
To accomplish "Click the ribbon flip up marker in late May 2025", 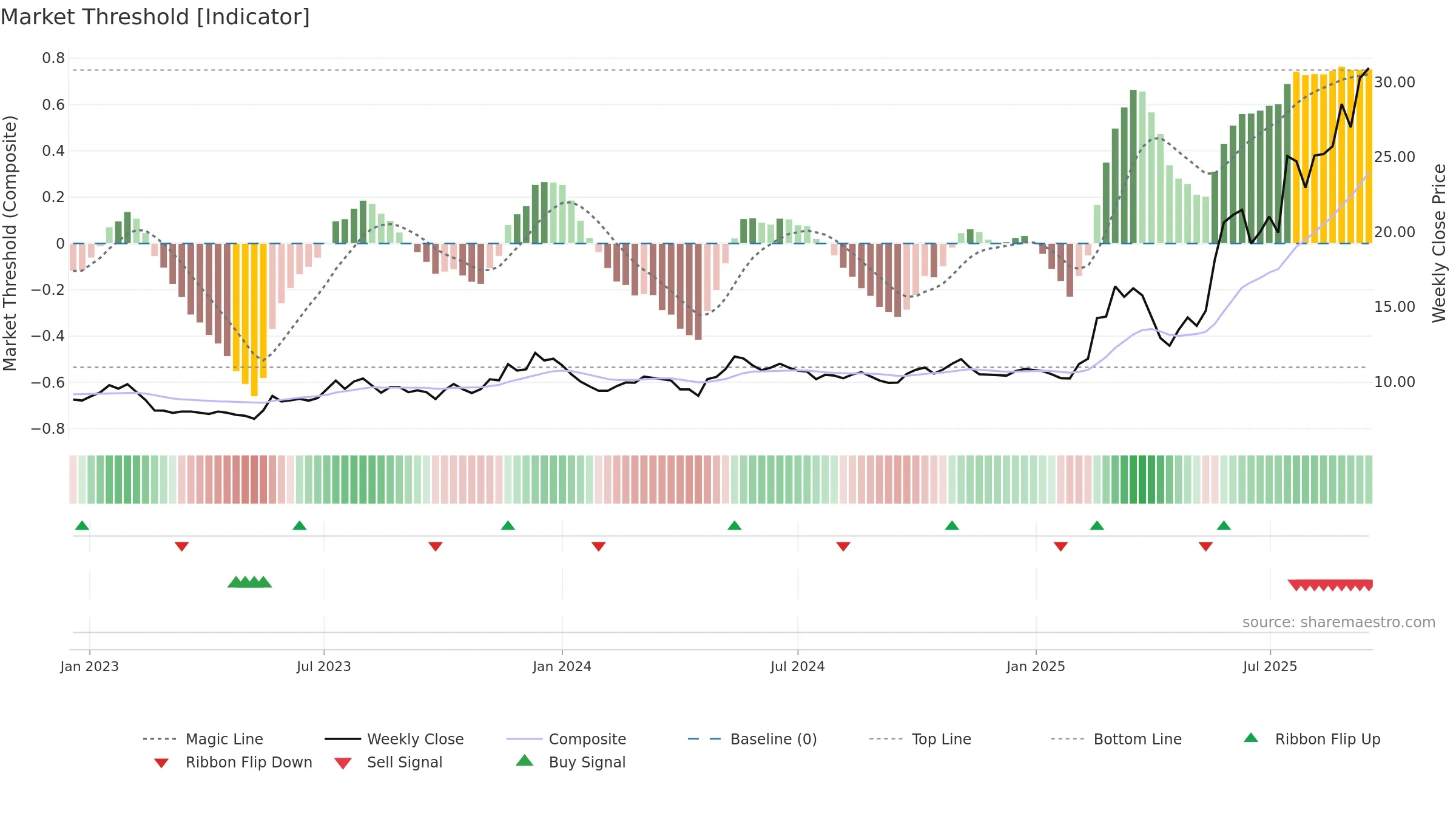I will coord(1224,525).
